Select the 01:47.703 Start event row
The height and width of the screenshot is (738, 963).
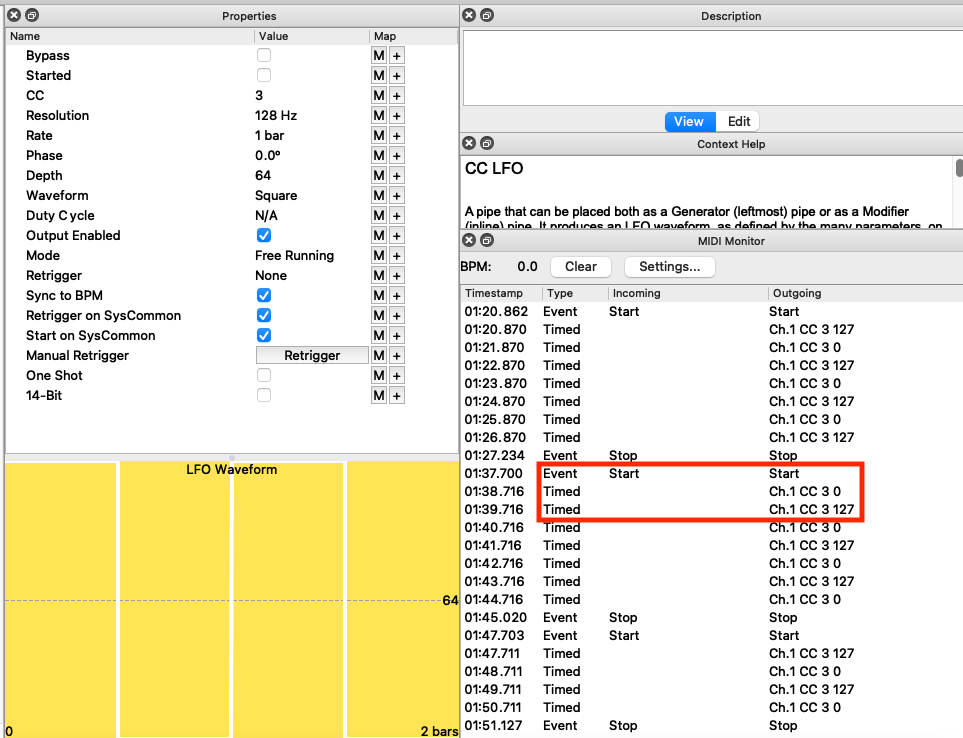click(711, 635)
